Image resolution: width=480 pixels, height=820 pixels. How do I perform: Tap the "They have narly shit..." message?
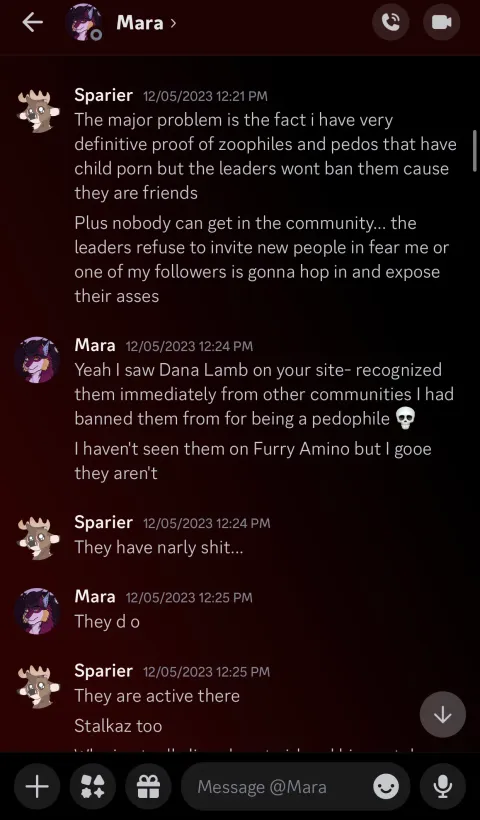click(x=158, y=548)
